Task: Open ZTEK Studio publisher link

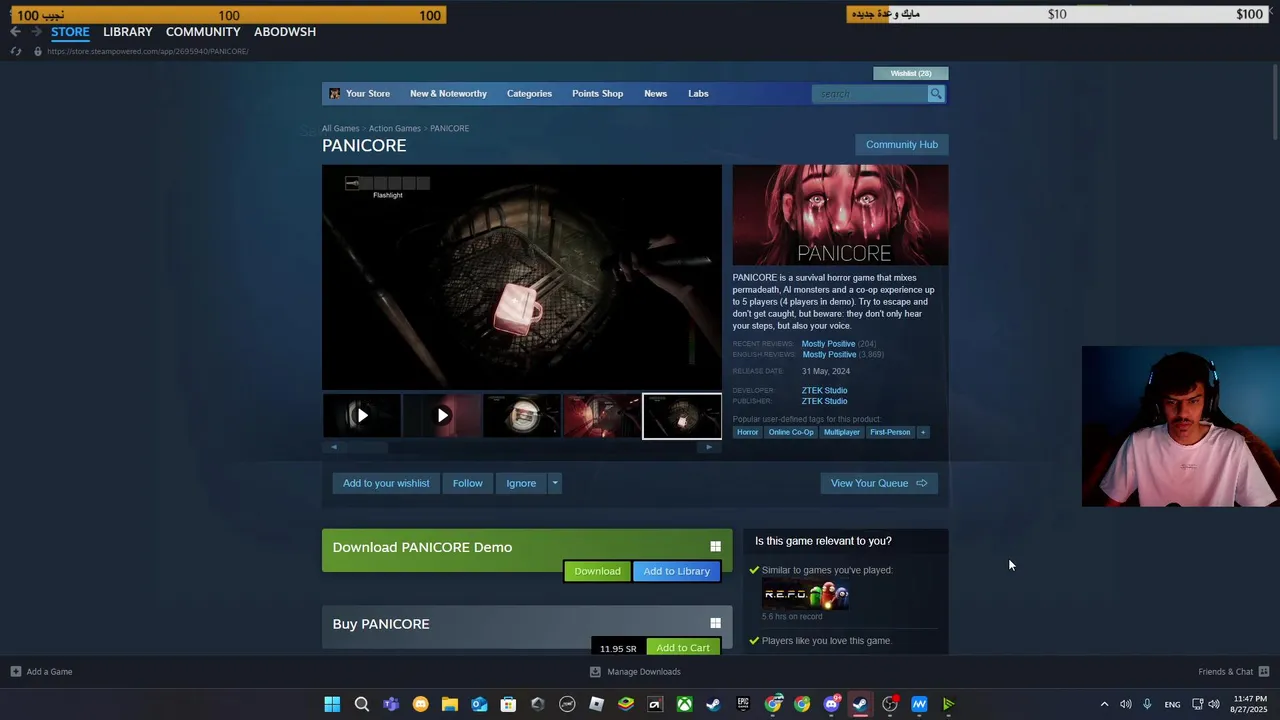Action: (x=824, y=401)
